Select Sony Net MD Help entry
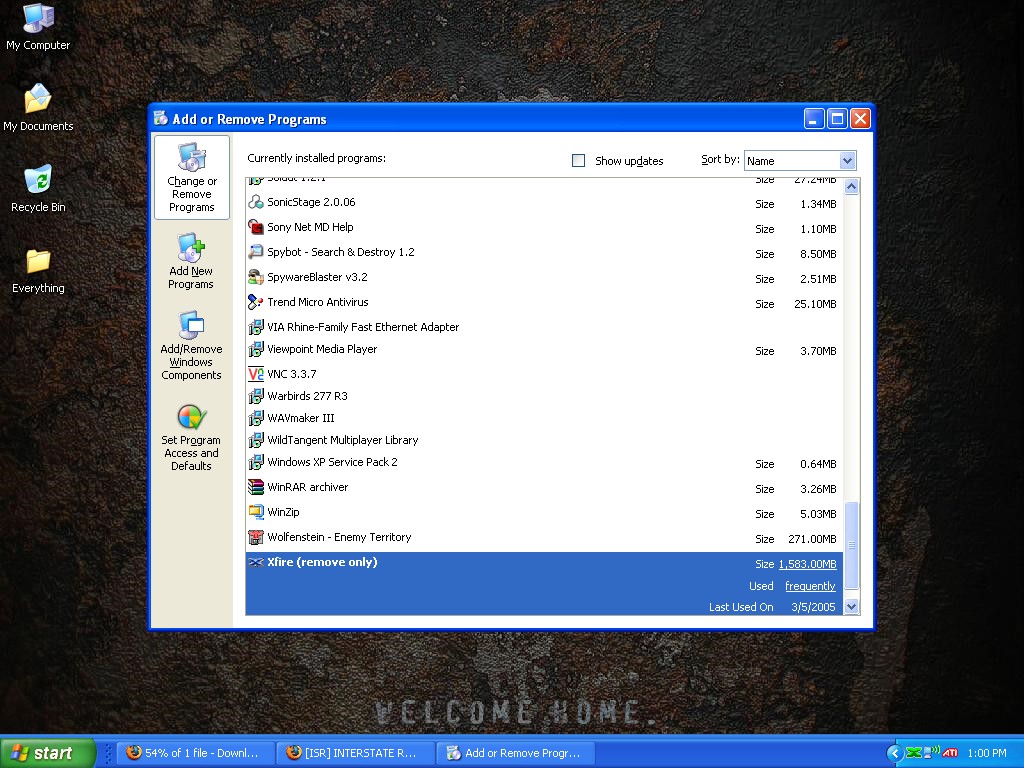1024x768 pixels. pos(543,229)
